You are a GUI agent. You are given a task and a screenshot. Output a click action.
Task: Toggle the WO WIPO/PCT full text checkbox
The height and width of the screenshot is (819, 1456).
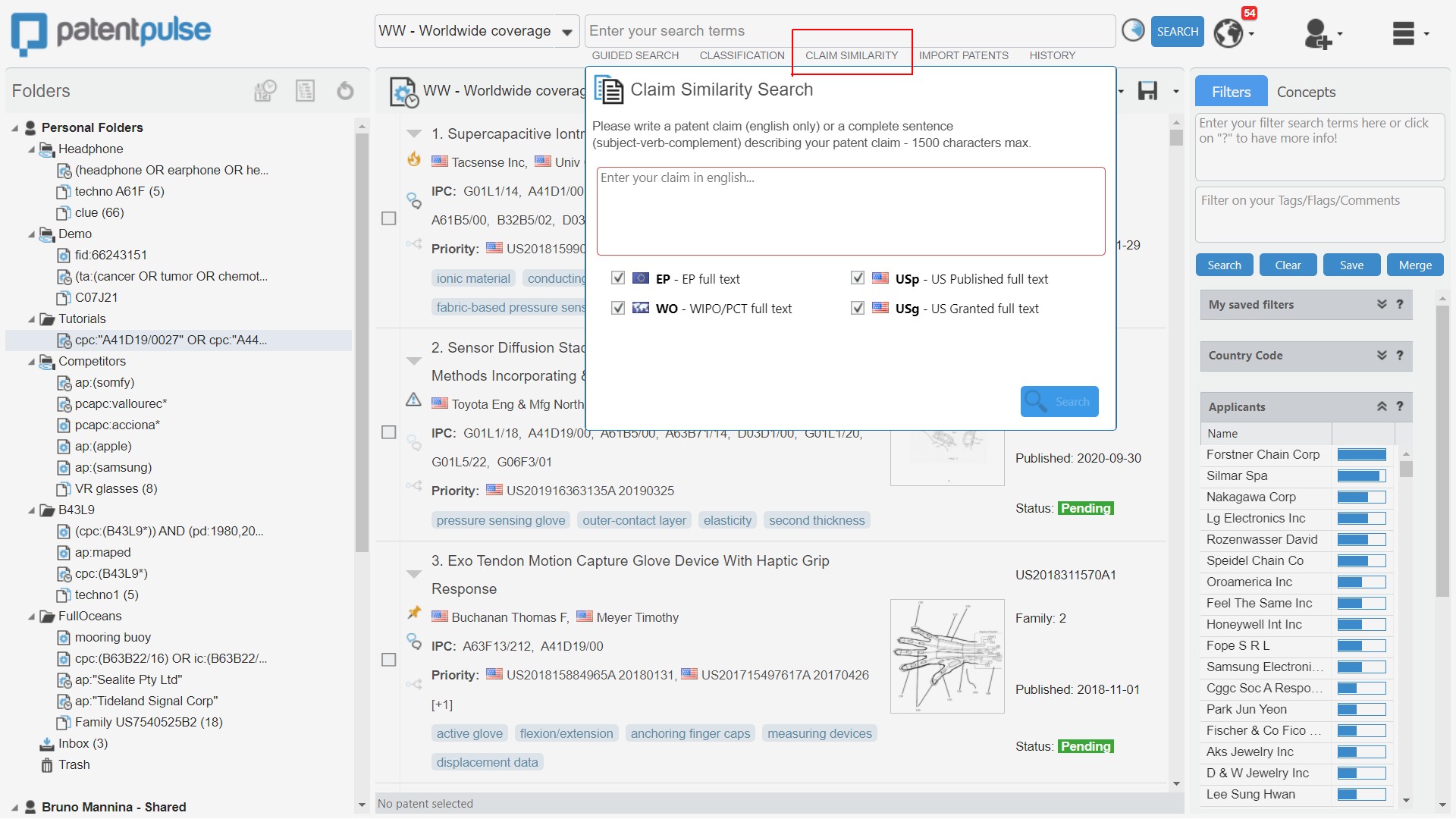coord(618,308)
